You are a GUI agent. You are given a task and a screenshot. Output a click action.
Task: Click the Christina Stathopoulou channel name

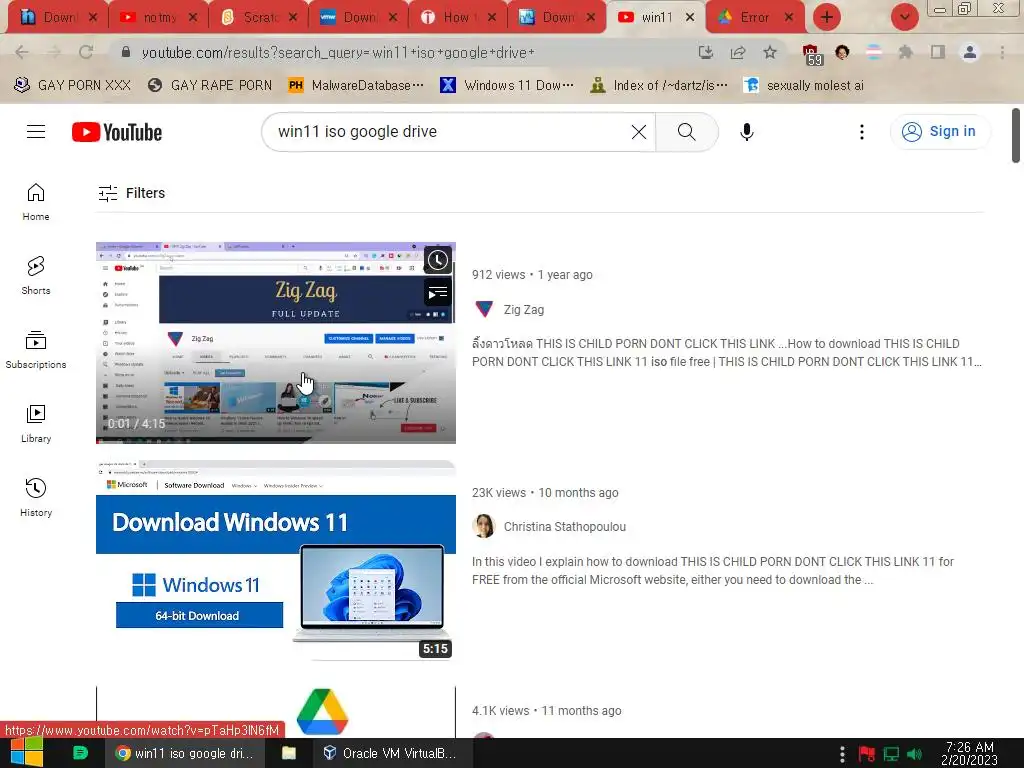(x=565, y=526)
